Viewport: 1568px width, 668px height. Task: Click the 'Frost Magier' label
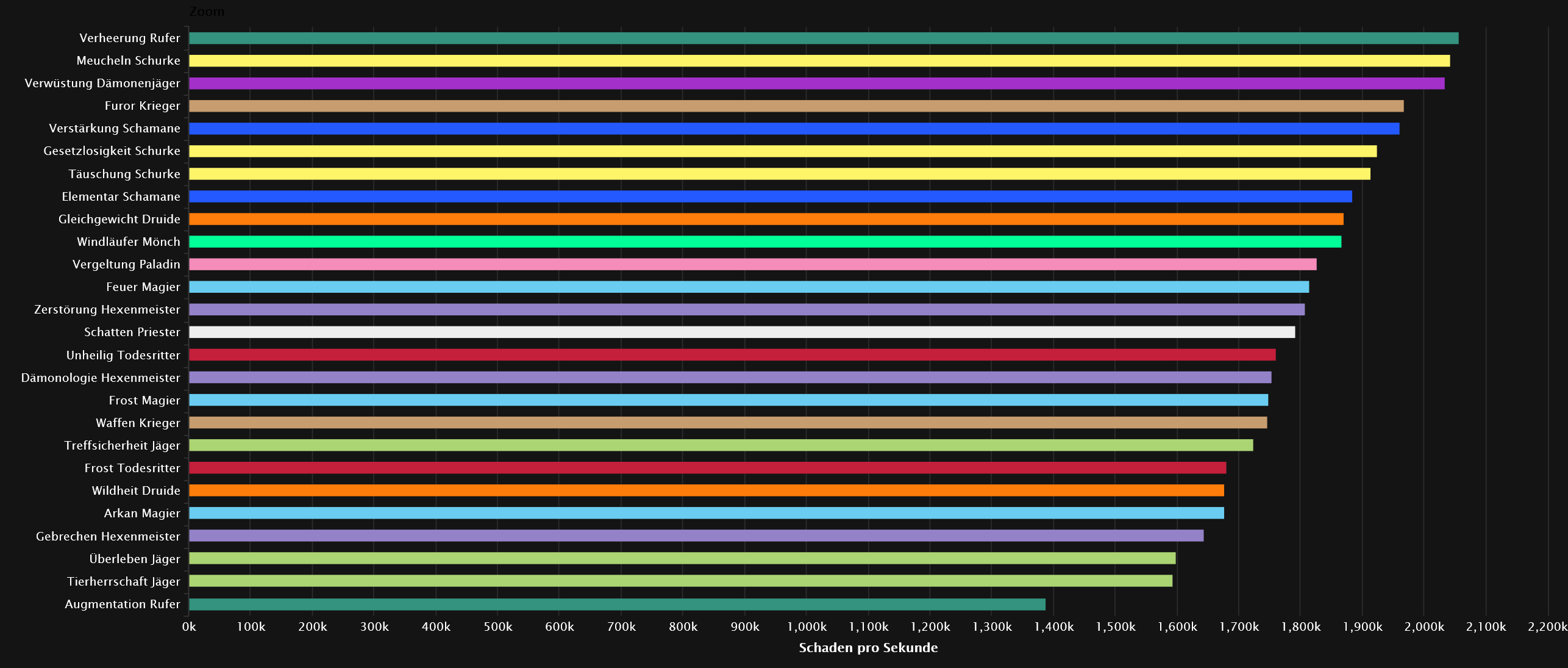click(x=144, y=400)
